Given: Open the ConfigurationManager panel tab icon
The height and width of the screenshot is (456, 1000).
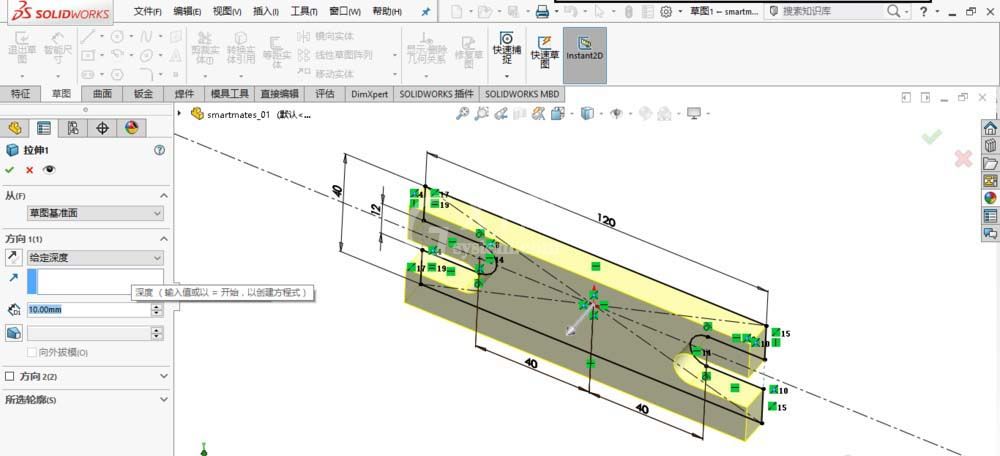Looking at the screenshot, I should click(73, 128).
